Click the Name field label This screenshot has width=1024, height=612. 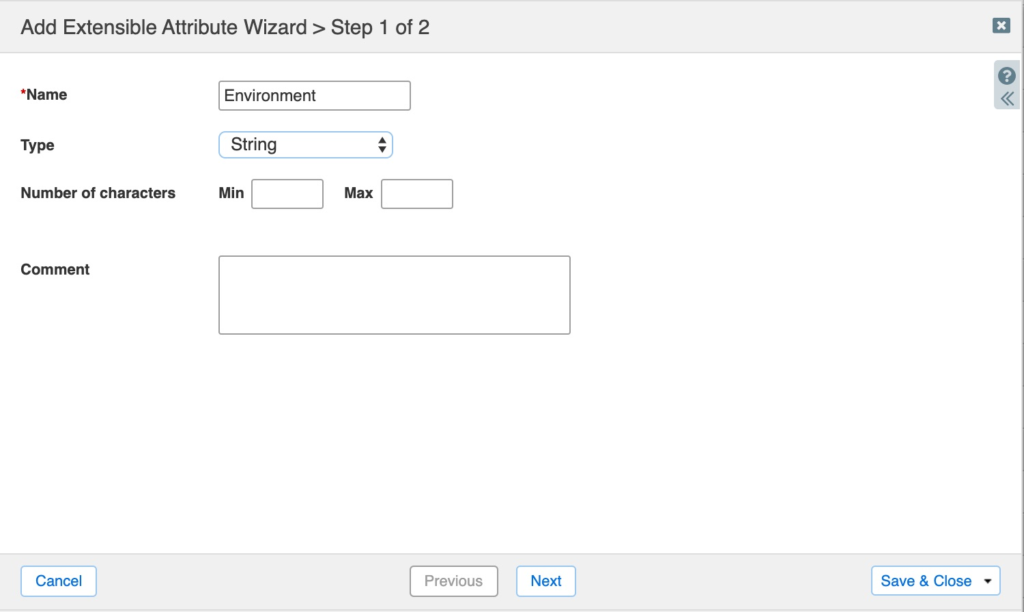click(44, 95)
